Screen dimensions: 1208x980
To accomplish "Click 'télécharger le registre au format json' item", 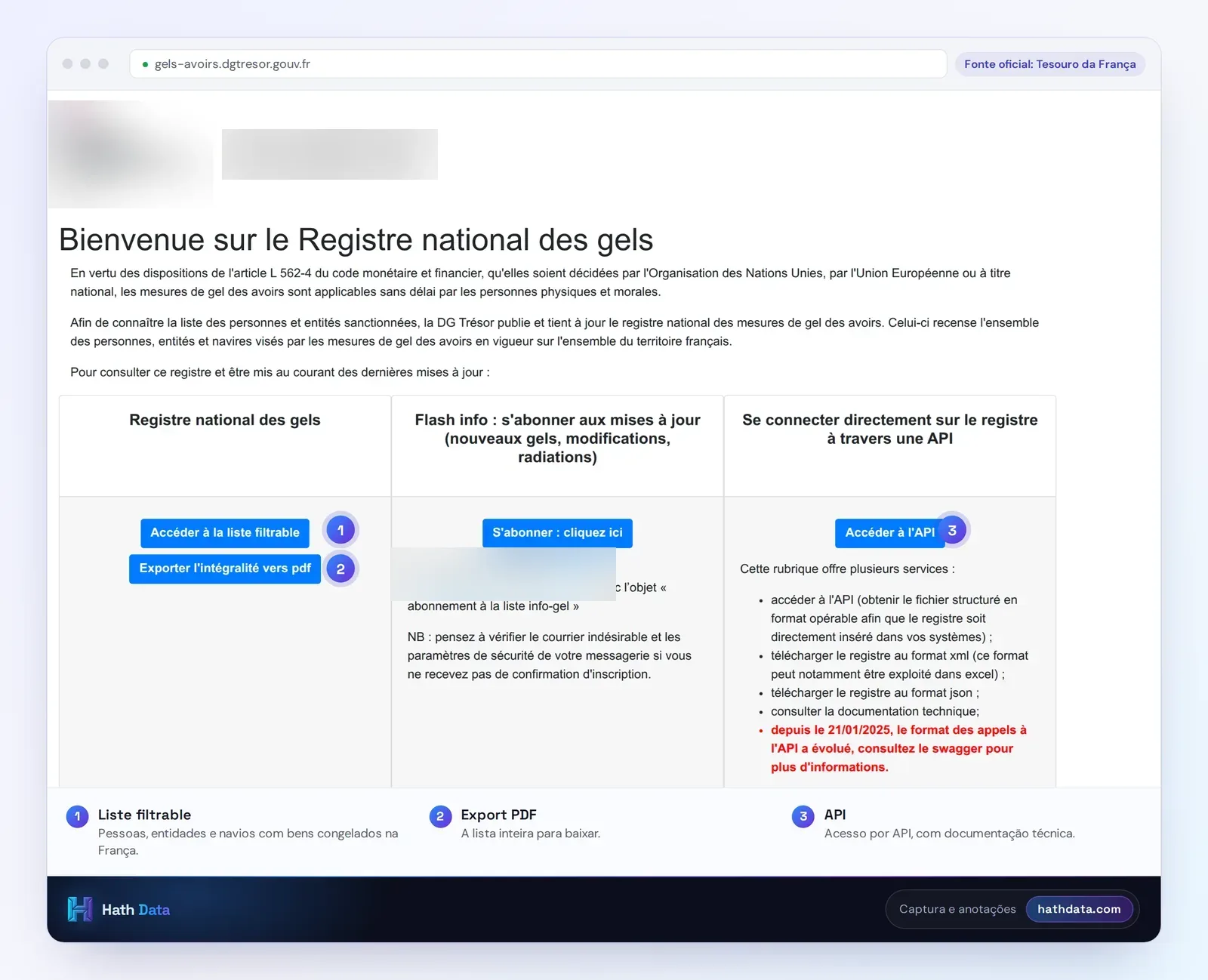I will pos(874,692).
